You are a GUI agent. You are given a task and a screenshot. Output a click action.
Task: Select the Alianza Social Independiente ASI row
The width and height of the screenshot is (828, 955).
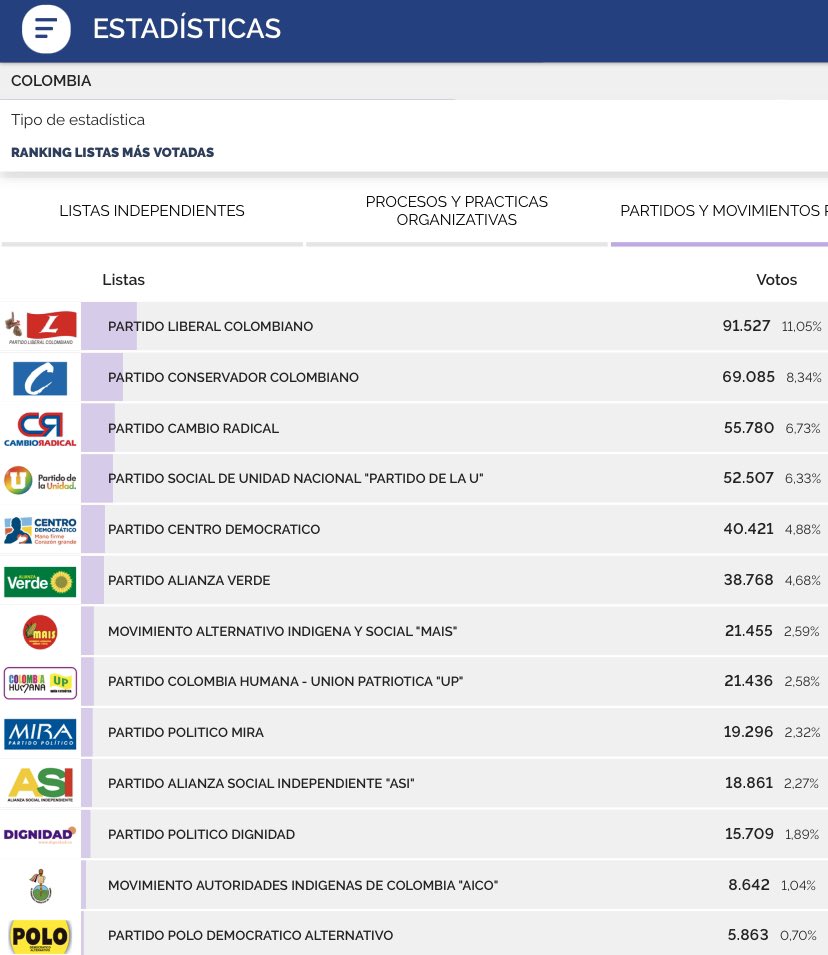pos(455,783)
